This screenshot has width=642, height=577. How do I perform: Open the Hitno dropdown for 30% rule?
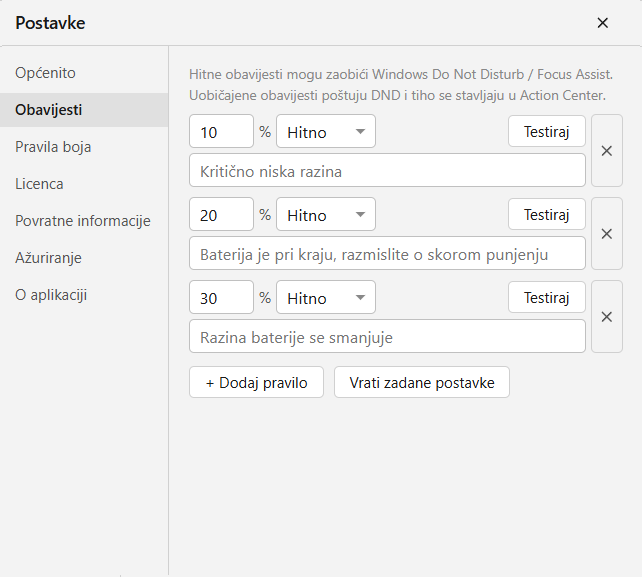326,298
